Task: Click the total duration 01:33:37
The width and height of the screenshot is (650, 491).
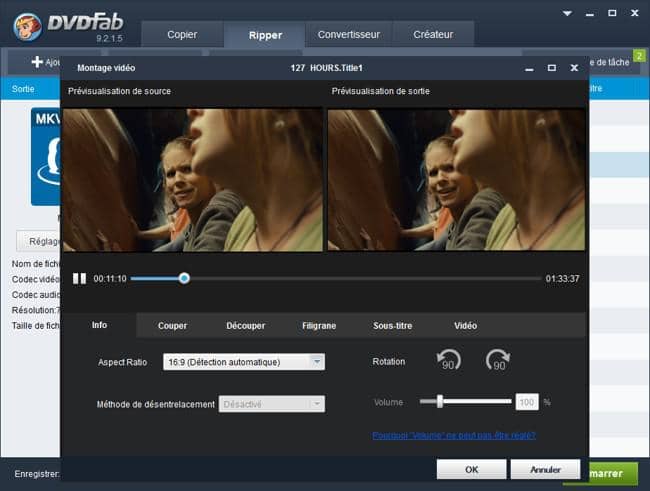Action: (x=563, y=279)
